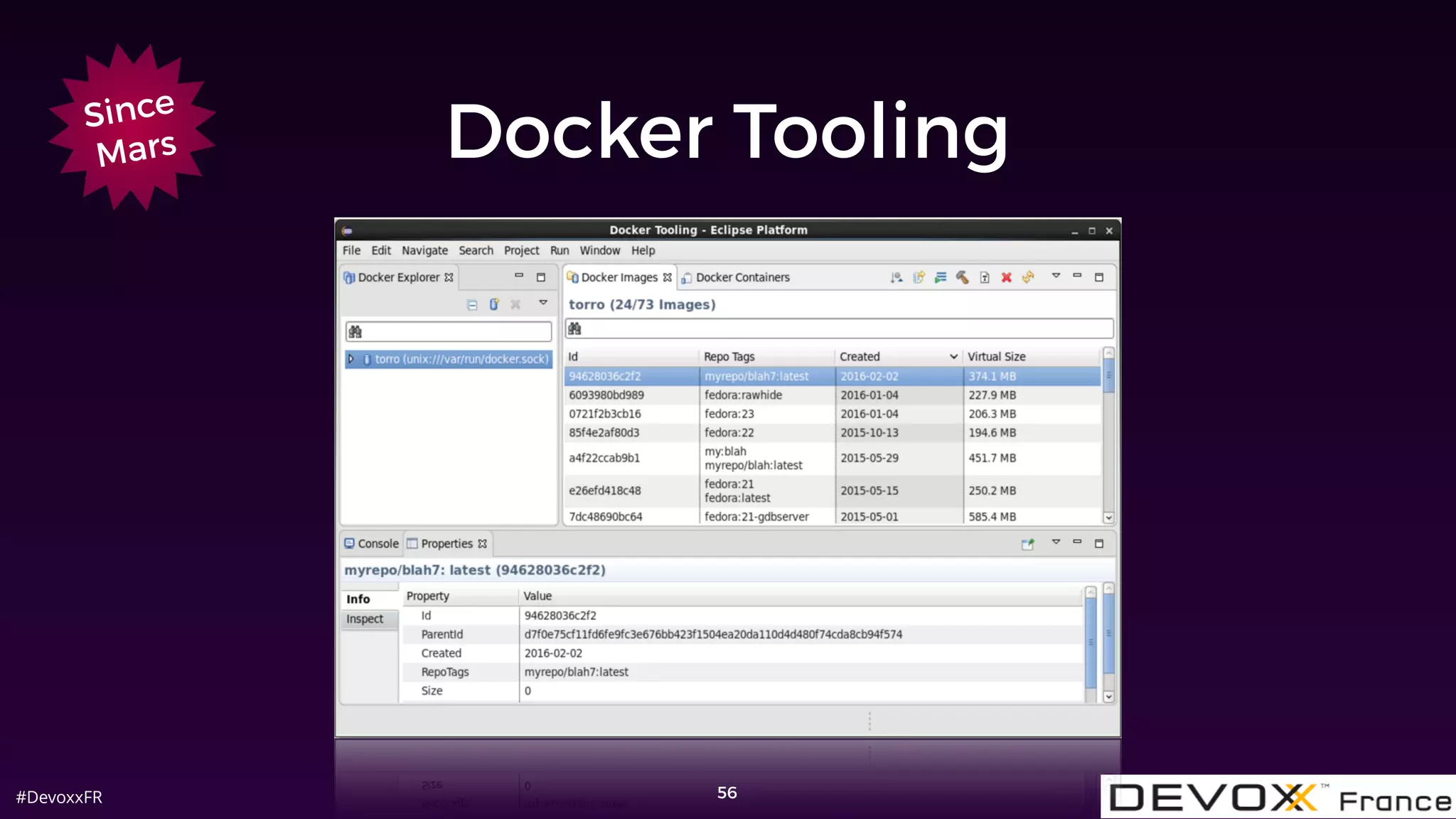This screenshot has height=819, width=1456.
Task: Expand the torro connection tree node
Action: [351, 359]
